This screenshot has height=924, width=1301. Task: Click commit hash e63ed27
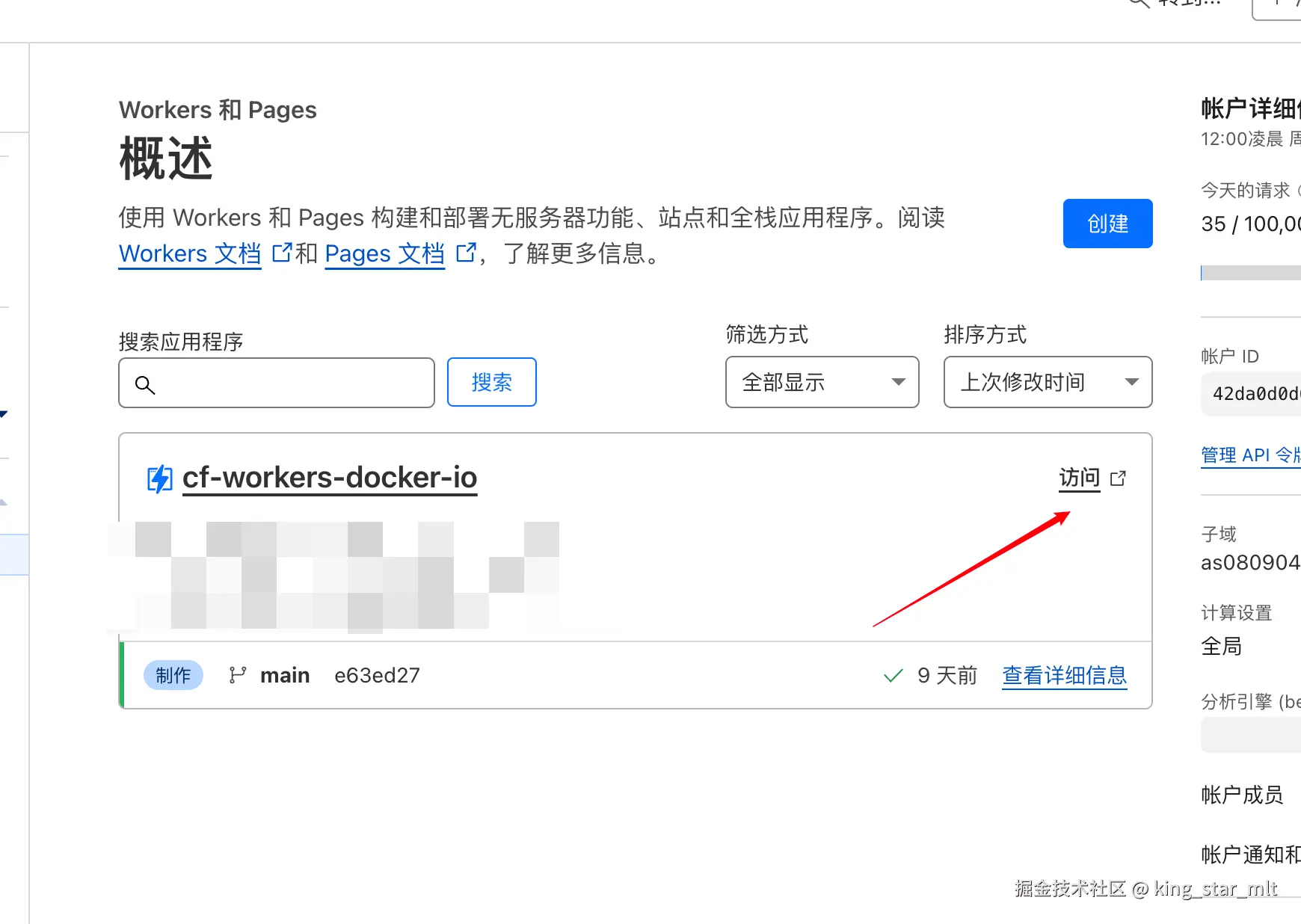(x=377, y=675)
